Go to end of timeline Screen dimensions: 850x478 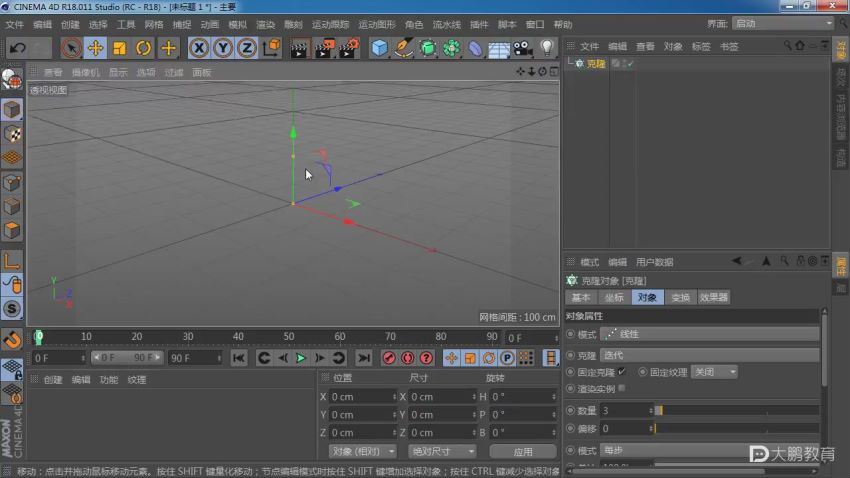pos(364,358)
